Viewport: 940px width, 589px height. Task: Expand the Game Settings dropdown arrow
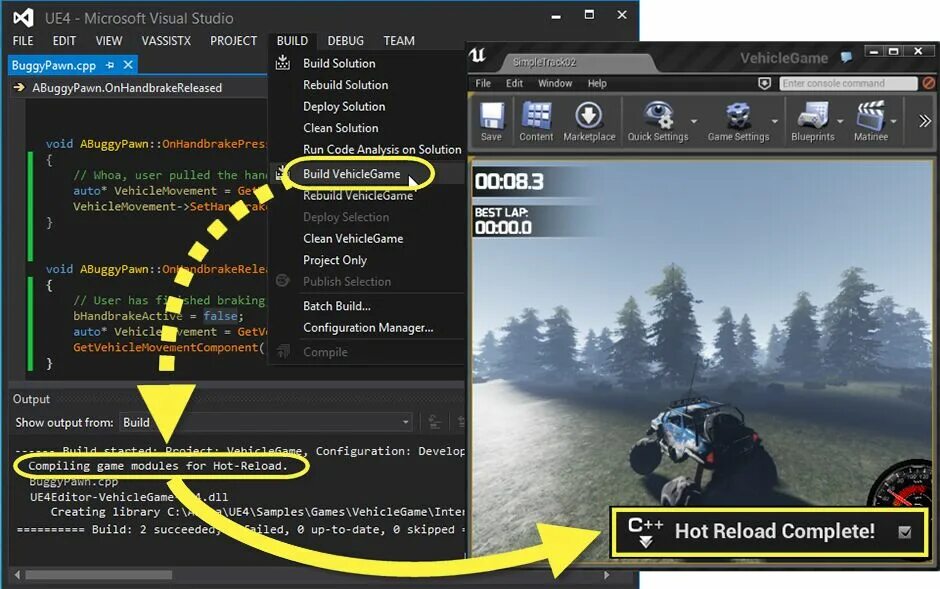tap(775, 122)
